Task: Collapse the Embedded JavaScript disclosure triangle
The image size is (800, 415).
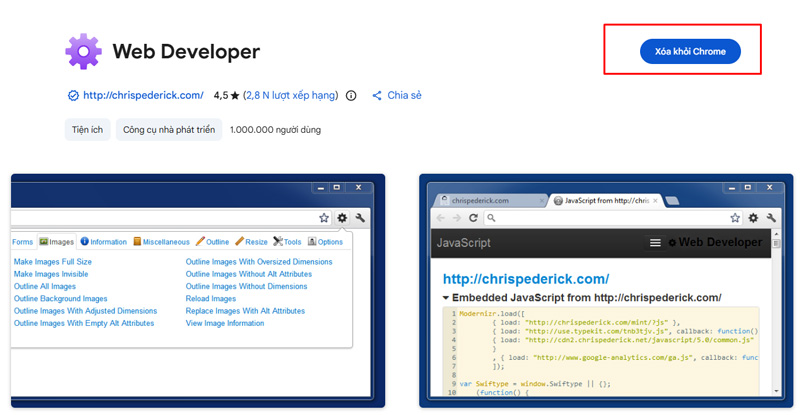Action: point(446,298)
